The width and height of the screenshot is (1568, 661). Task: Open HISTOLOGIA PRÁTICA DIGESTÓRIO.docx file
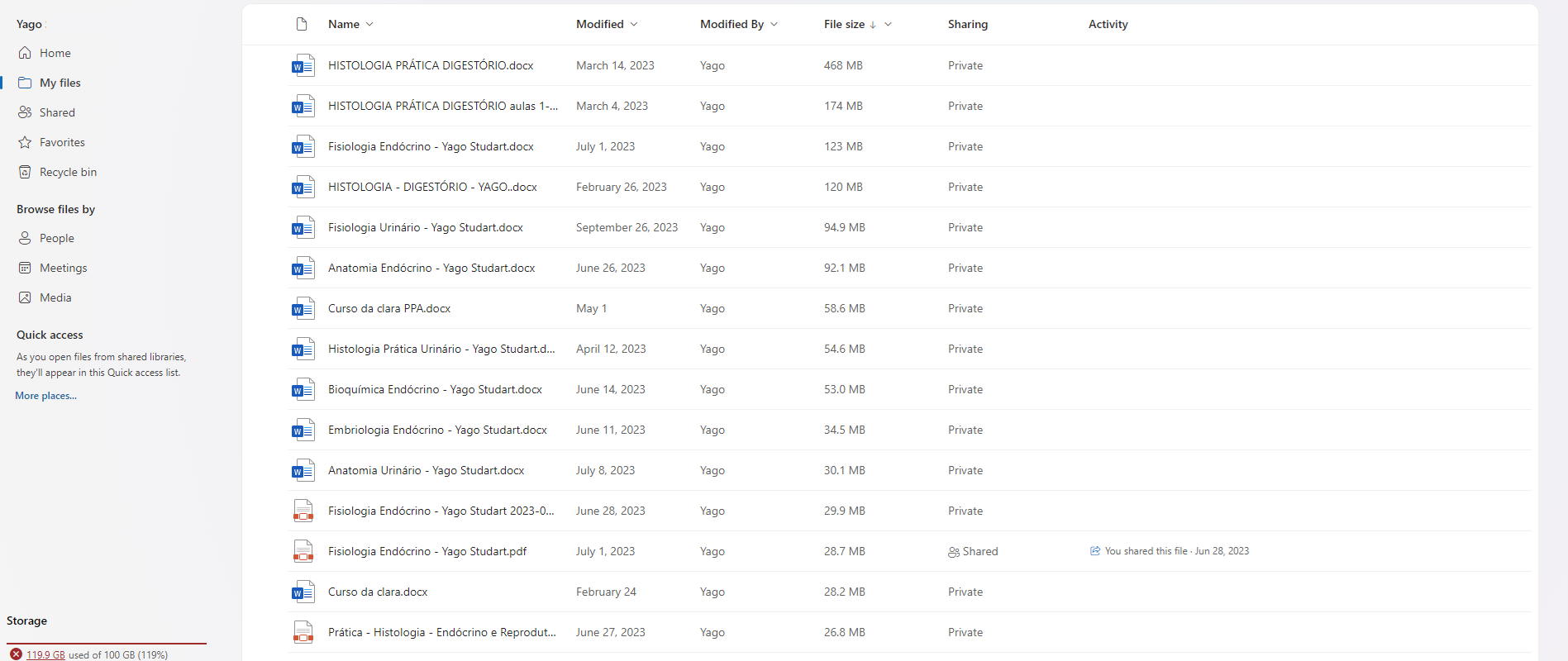(x=431, y=65)
